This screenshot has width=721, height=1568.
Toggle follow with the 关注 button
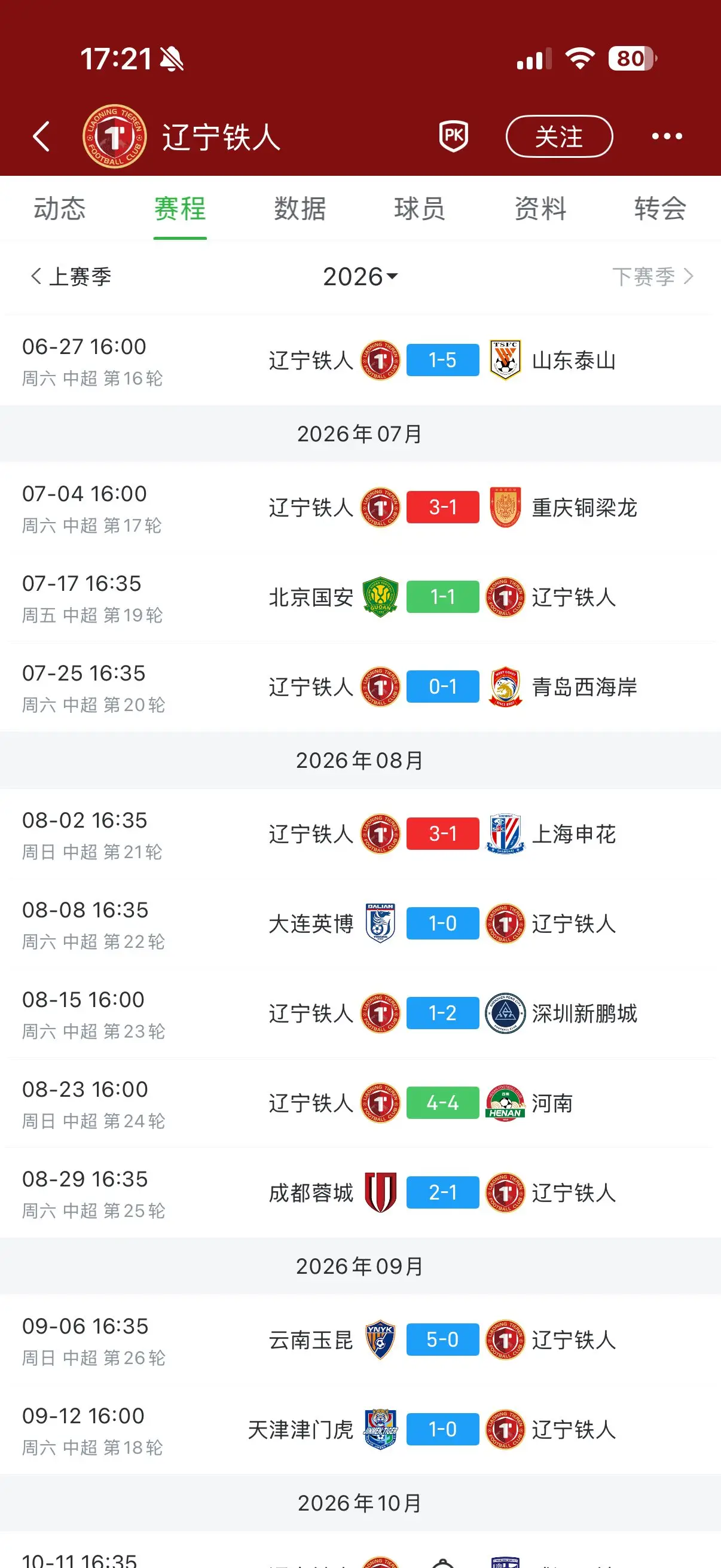pyautogui.click(x=559, y=136)
